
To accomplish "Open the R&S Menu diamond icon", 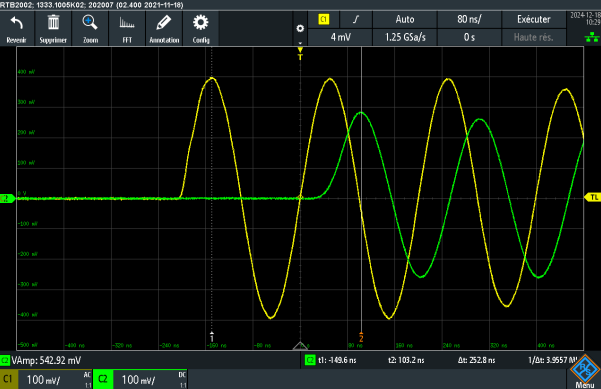I will click(x=585, y=370).
